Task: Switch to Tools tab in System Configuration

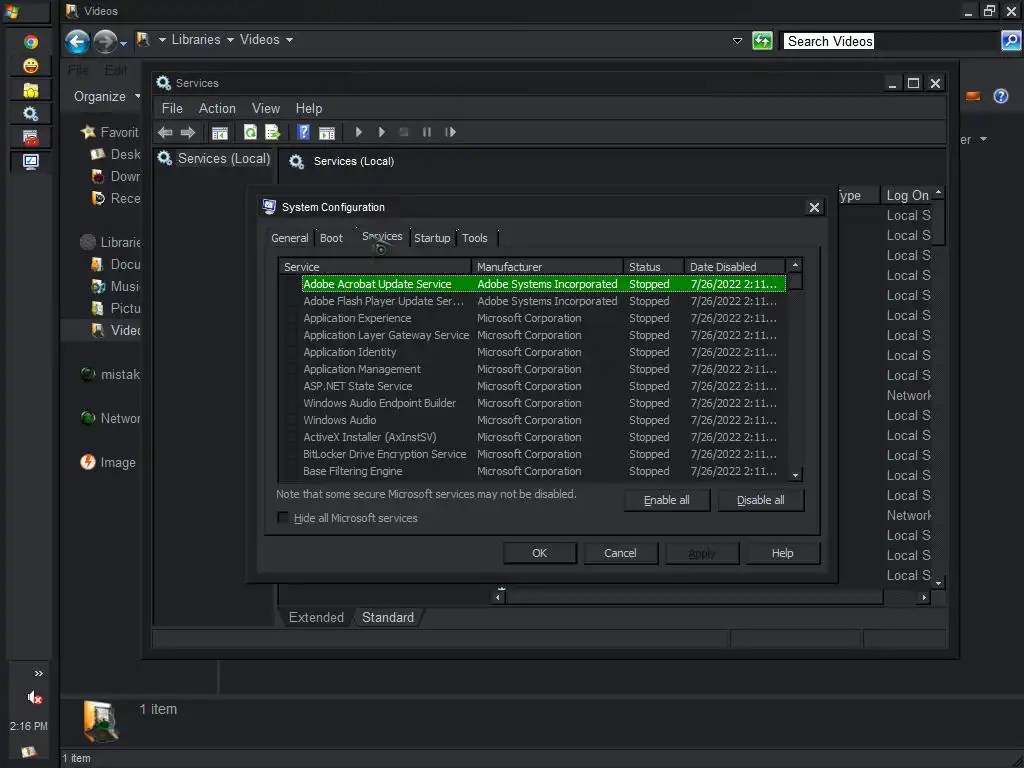Action: [475, 238]
